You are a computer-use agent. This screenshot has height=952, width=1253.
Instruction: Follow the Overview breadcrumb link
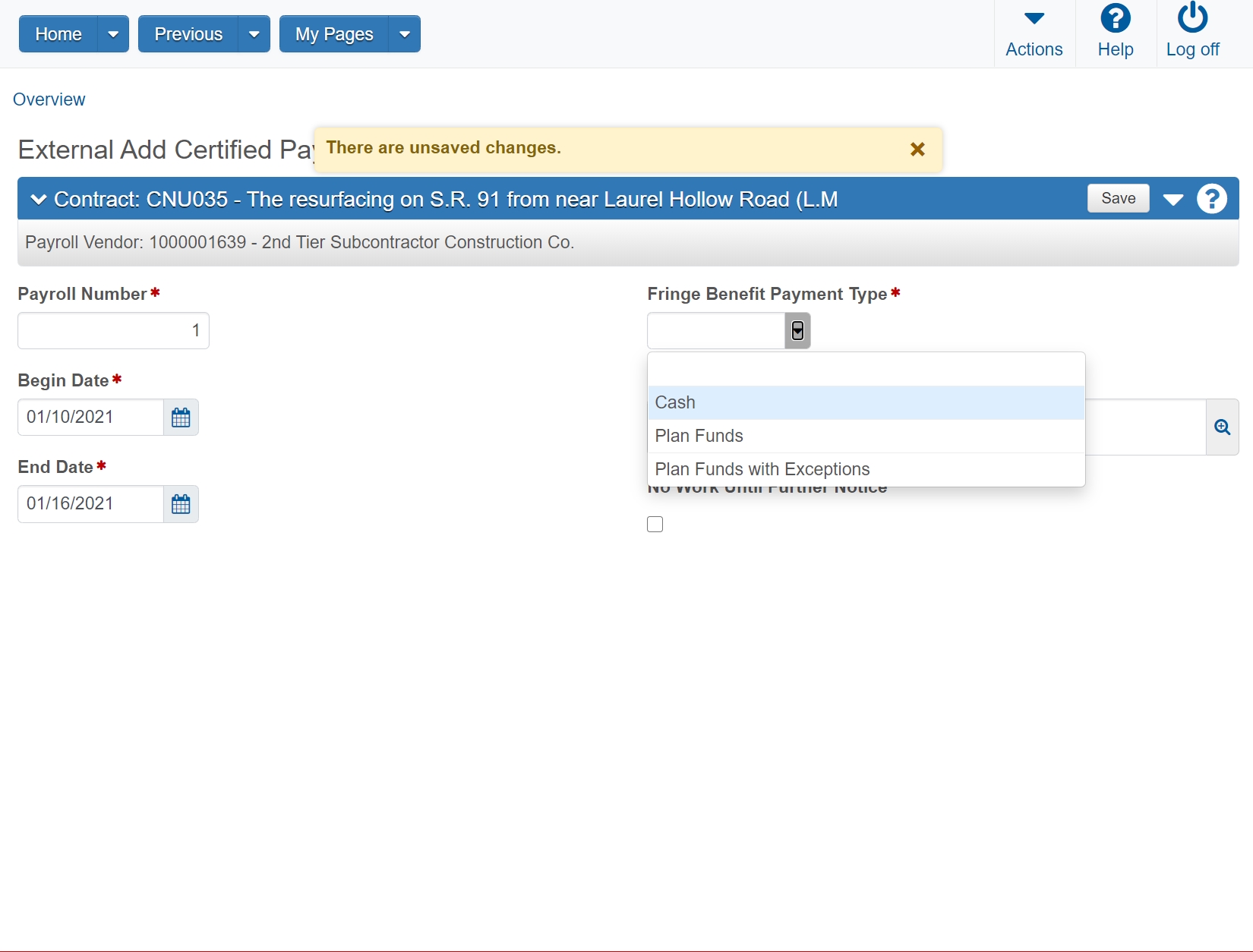tap(49, 99)
